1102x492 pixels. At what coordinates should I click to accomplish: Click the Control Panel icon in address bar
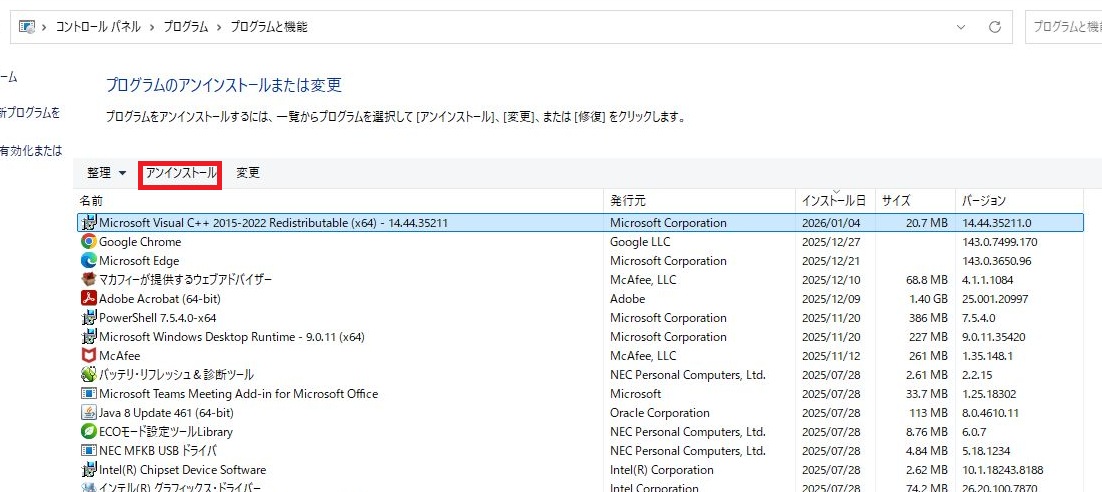coord(27,27)
